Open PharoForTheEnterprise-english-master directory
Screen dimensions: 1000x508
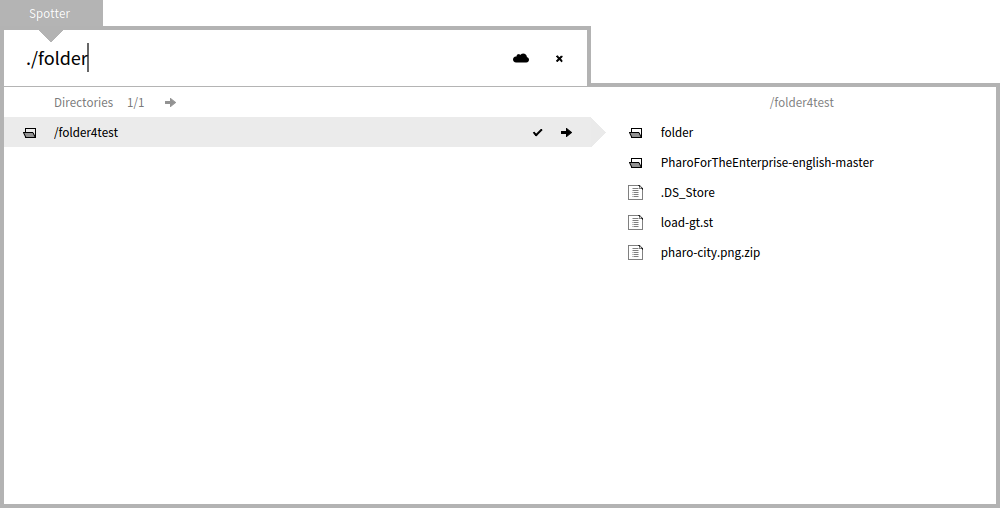coord(767,163)
